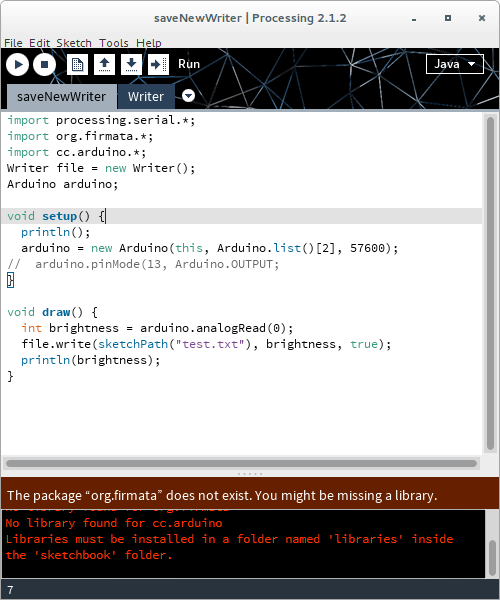Open the Edit menu
Viewport: 500px width, 600px height.
point(40,43)
